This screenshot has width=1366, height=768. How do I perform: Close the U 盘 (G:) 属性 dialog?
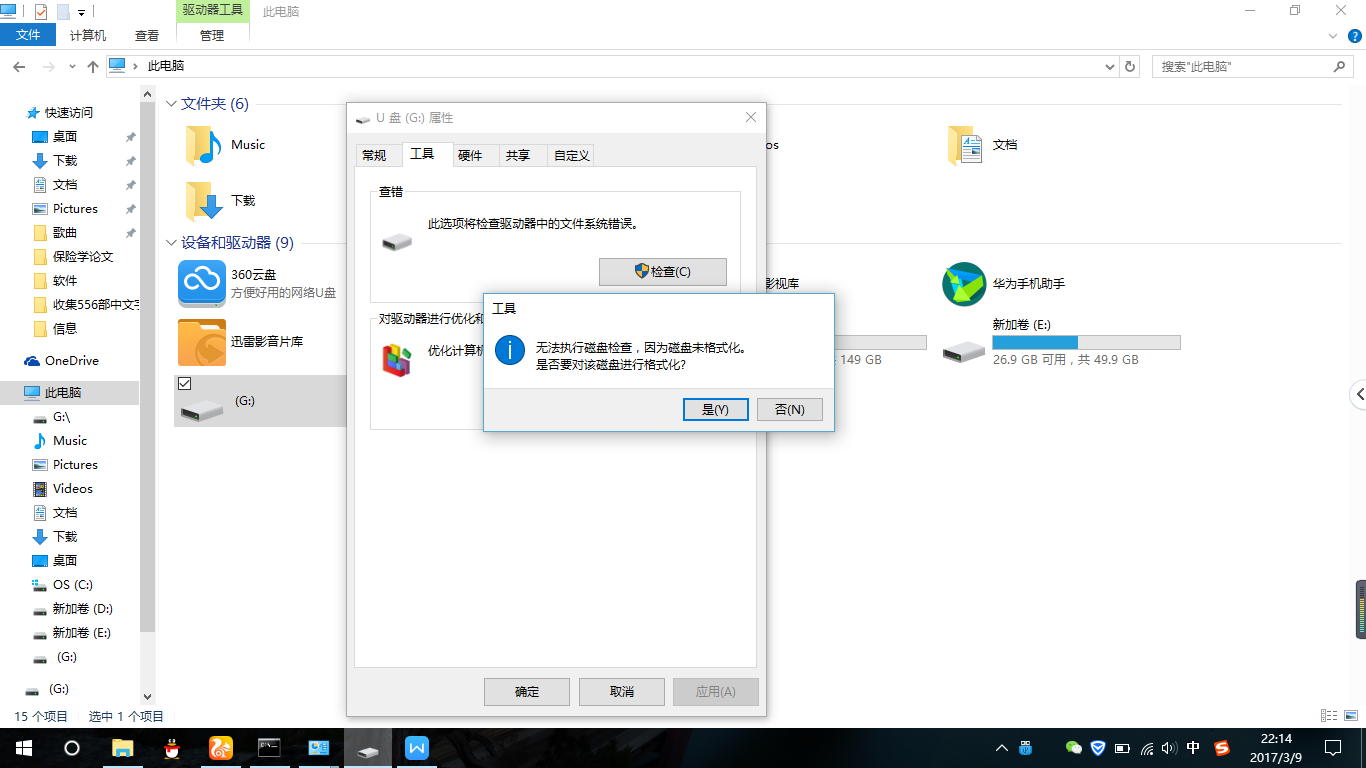pos(751,118)
